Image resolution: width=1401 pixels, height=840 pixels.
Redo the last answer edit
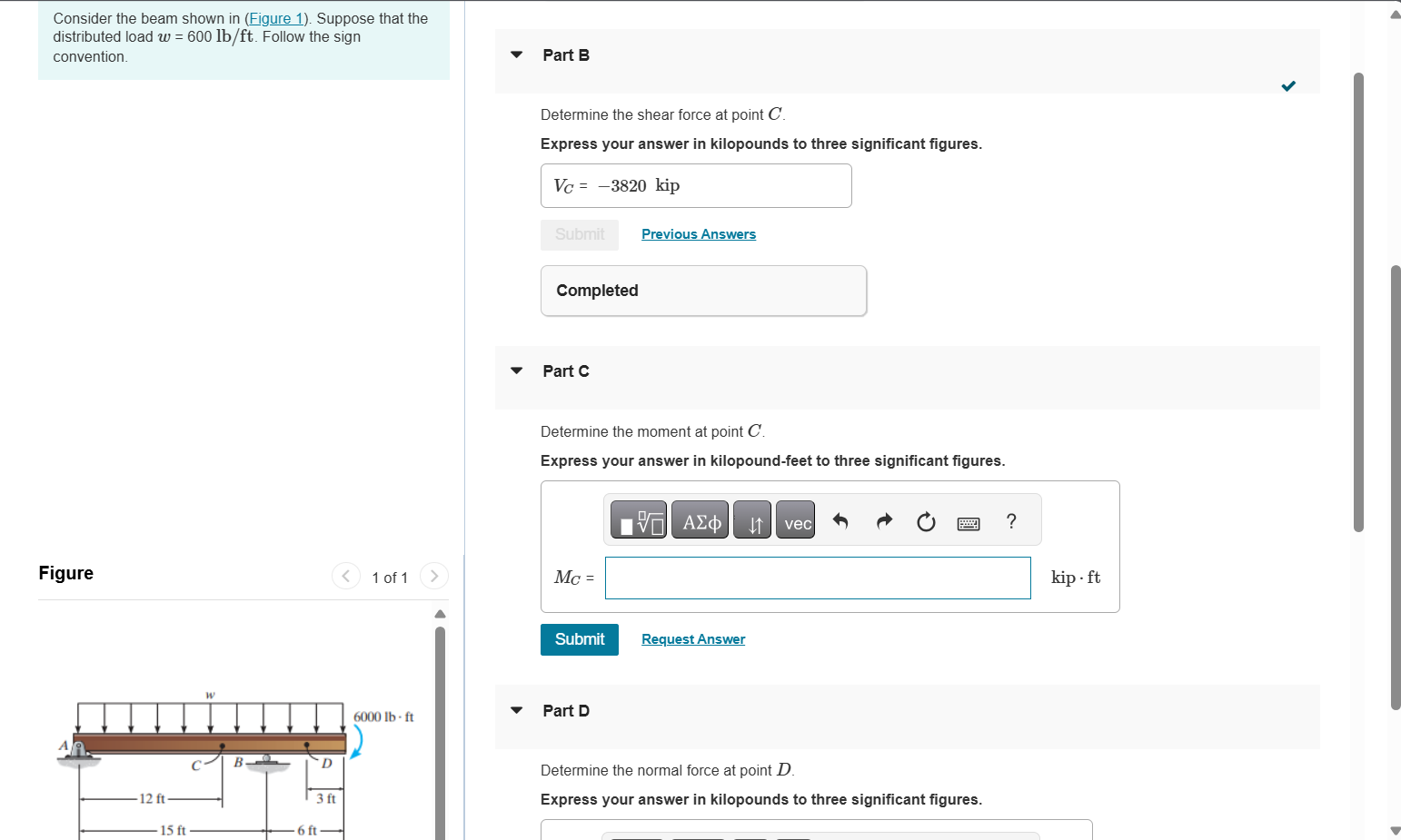click(884, 521)
